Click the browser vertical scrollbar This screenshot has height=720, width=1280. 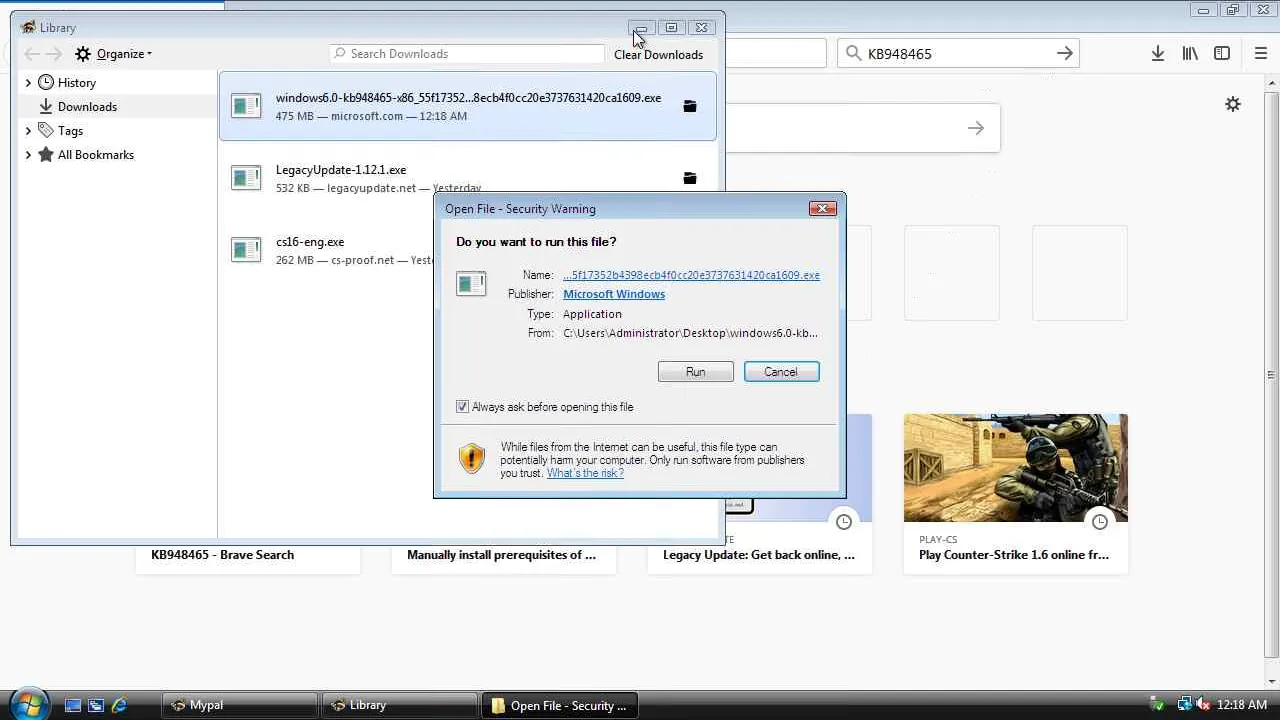[1271, 375]
